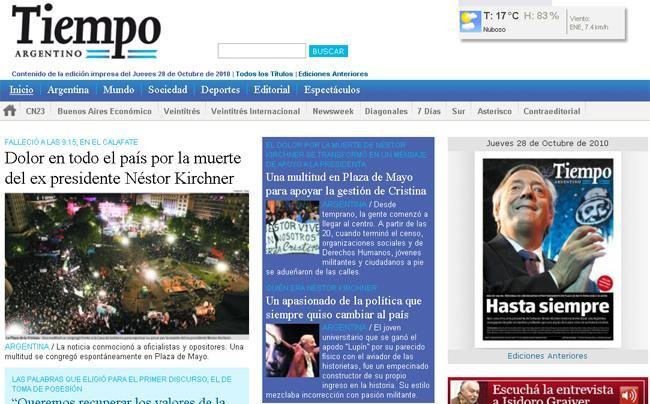Image resolution: width=650 pixels, height=404 pixels.
Task: Open the Hasta siempre cover image
Action: point(548,249)
